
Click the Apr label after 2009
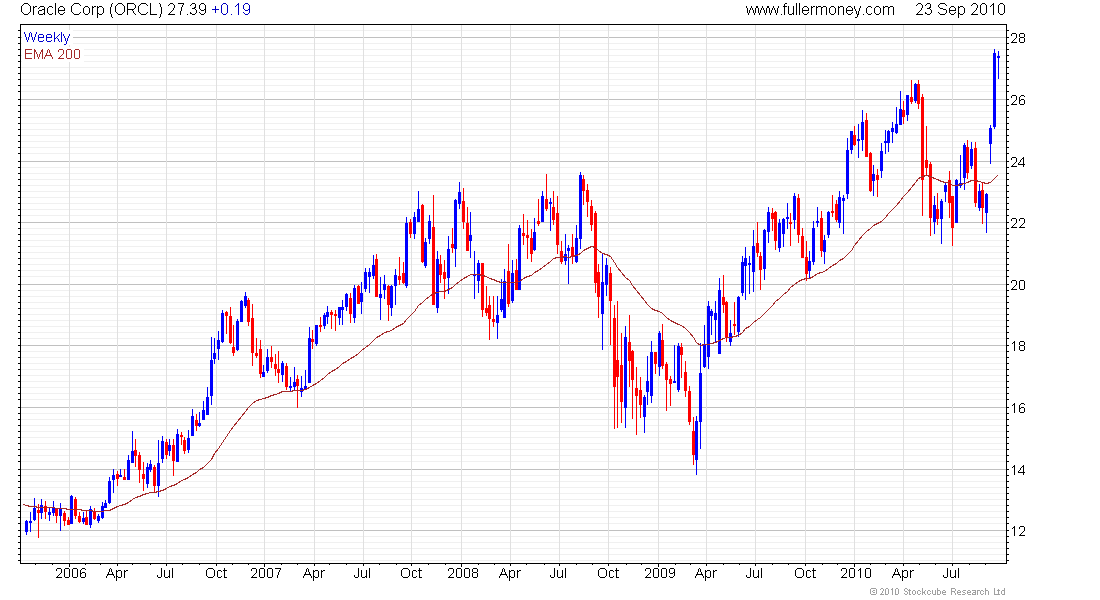click(706, 573)
